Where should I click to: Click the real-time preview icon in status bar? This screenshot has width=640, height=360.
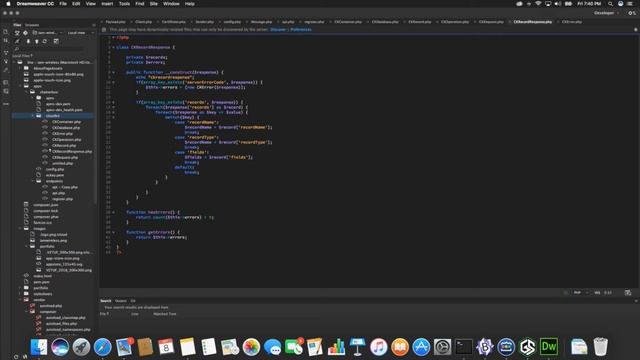point(628,293)
